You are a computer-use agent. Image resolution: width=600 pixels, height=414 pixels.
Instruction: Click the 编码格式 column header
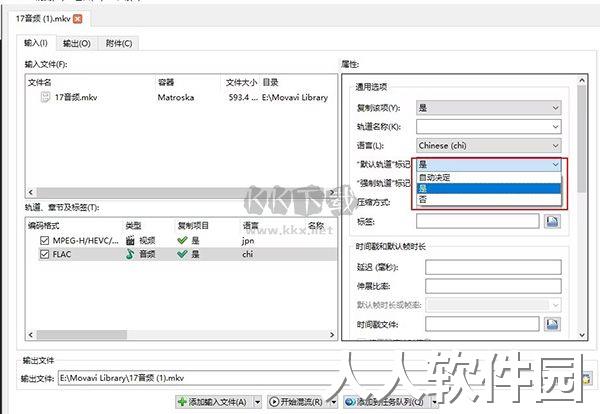tap(44, 226)
